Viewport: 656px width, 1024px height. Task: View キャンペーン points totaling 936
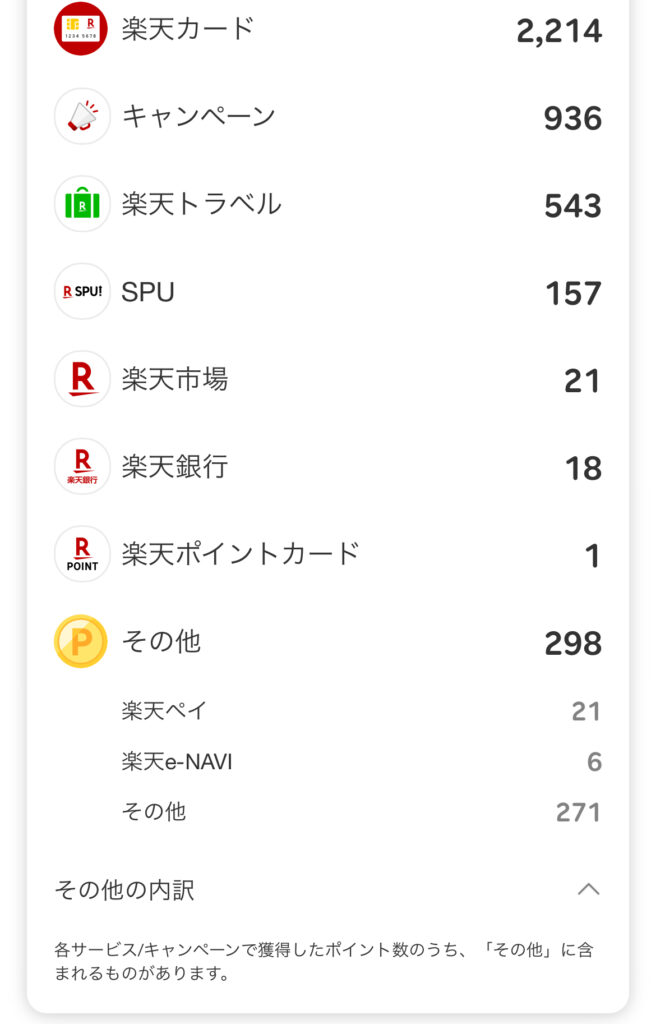328,117
